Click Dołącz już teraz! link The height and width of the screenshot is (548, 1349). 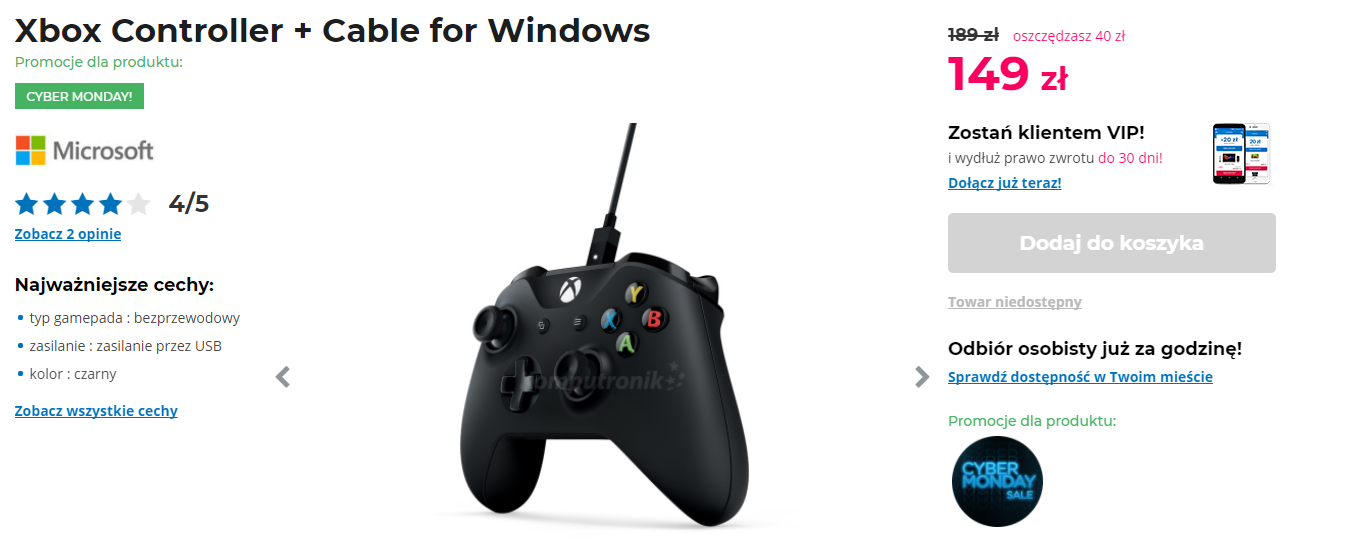click(x=1005, y=183)
